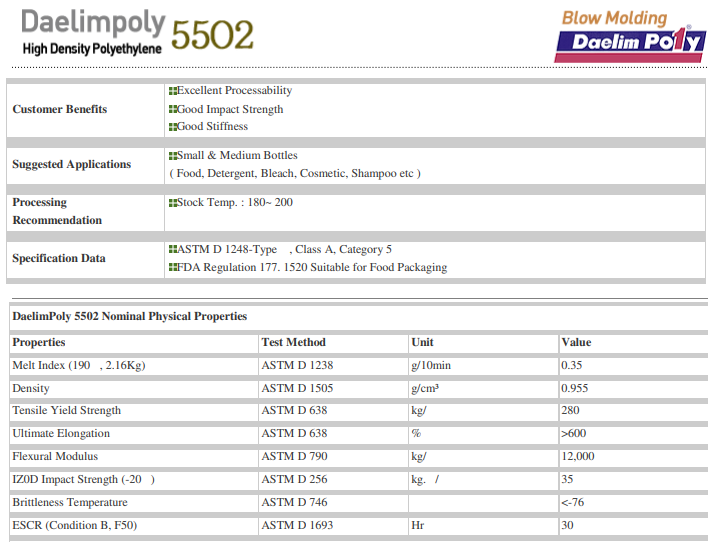Viewport: 708px width, 542px height.
Task: Click the Excellent Processability bullet
Action: [x=230, y=90]
